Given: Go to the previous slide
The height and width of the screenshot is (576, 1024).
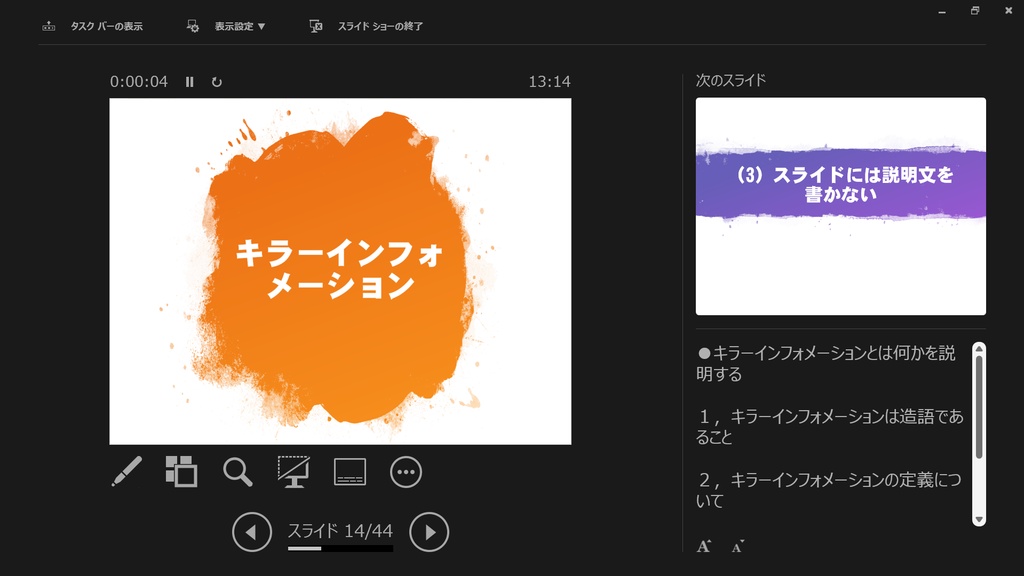Looking at the screenshot, I should (x=252, y=532).
